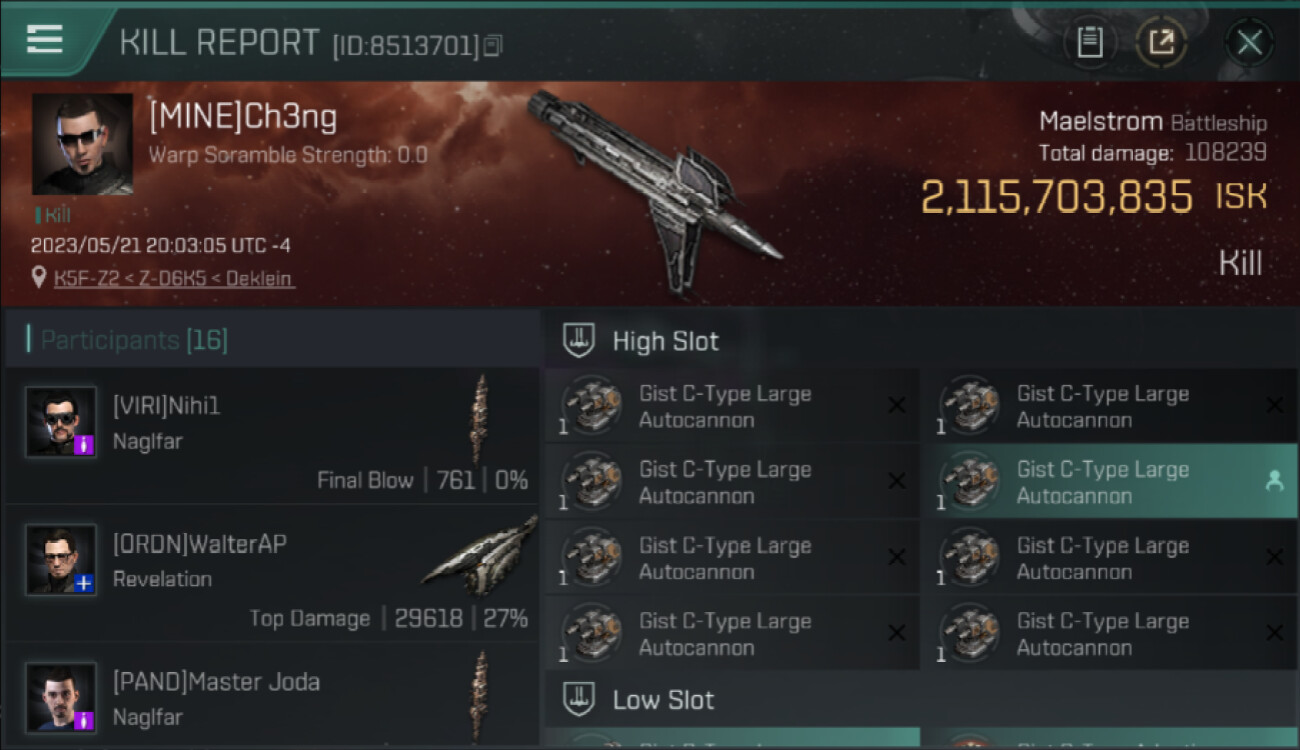Viewport: 1300px width, 750px height.
Task: Click the X on first autocannon
Action: (896, 405)
